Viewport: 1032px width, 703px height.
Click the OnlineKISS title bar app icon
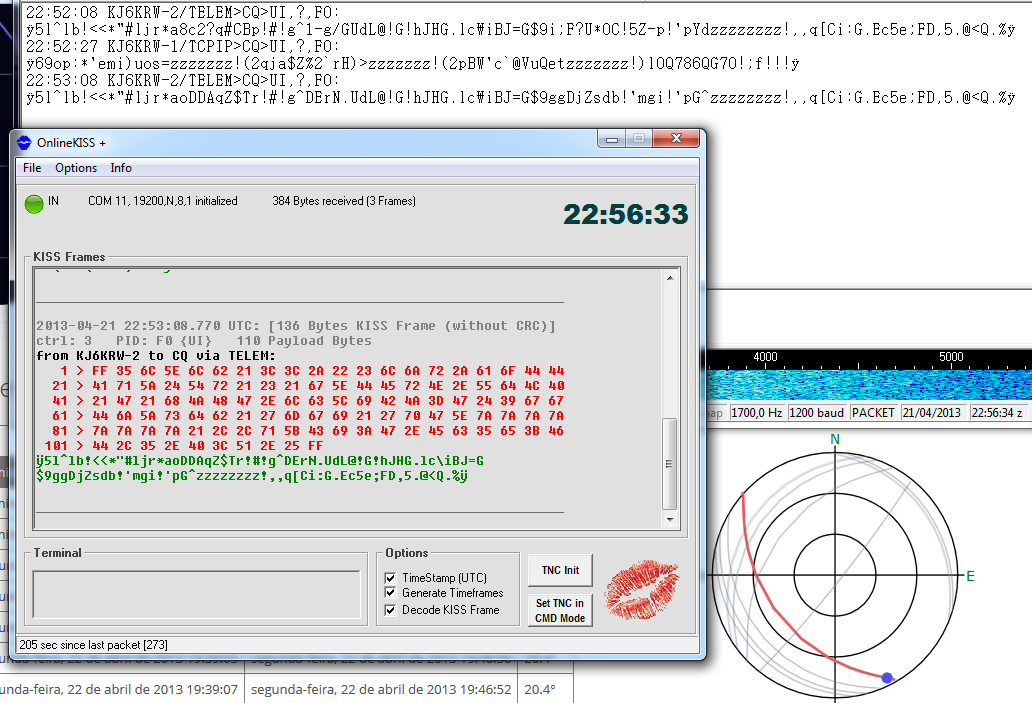[x=25, y=141]
